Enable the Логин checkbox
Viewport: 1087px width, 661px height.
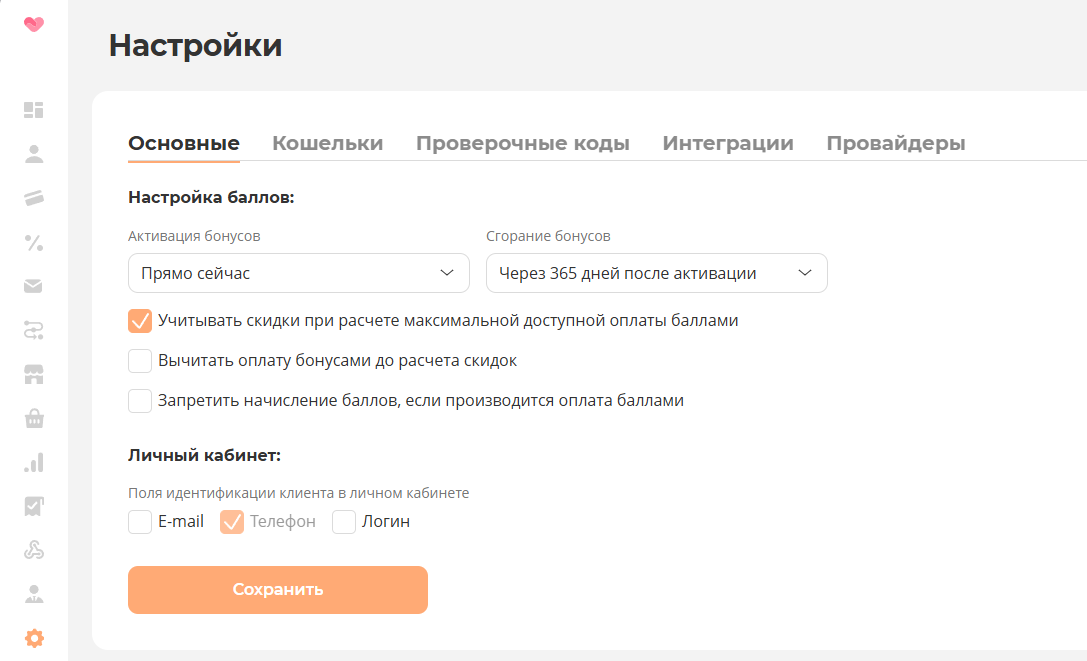(344, 522)
